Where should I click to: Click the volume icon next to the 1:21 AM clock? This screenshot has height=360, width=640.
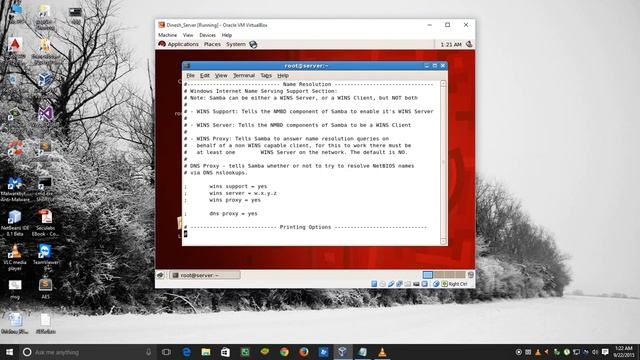coord(469,44)
